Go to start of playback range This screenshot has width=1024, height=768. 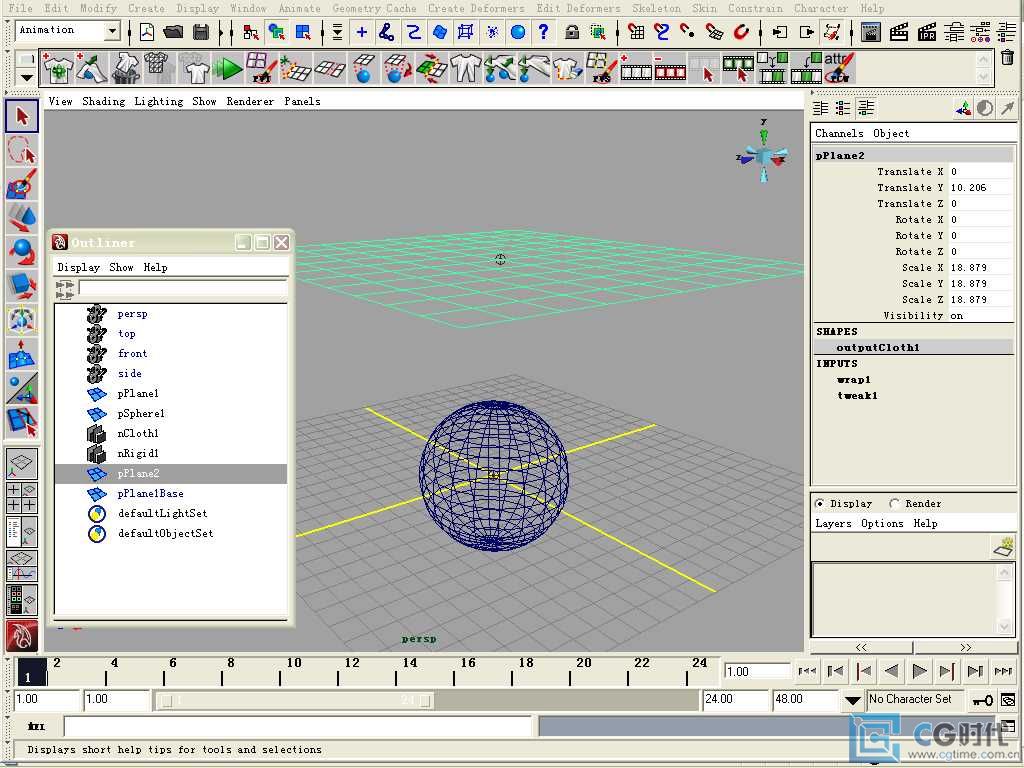click(x=807, y=671)
